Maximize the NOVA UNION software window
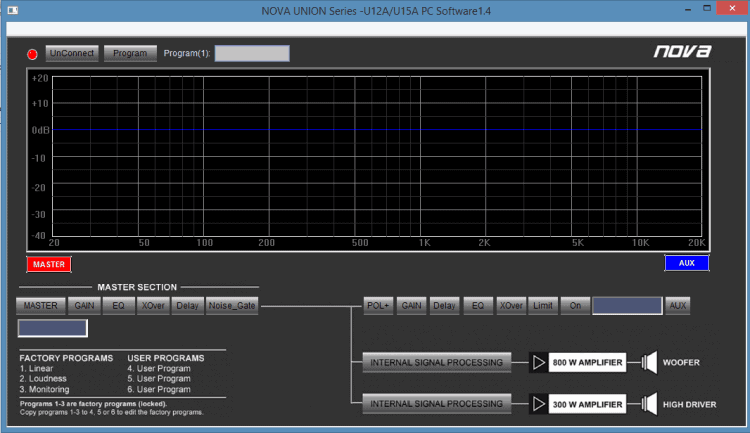750x433 pixels. (x=707, y=8)
